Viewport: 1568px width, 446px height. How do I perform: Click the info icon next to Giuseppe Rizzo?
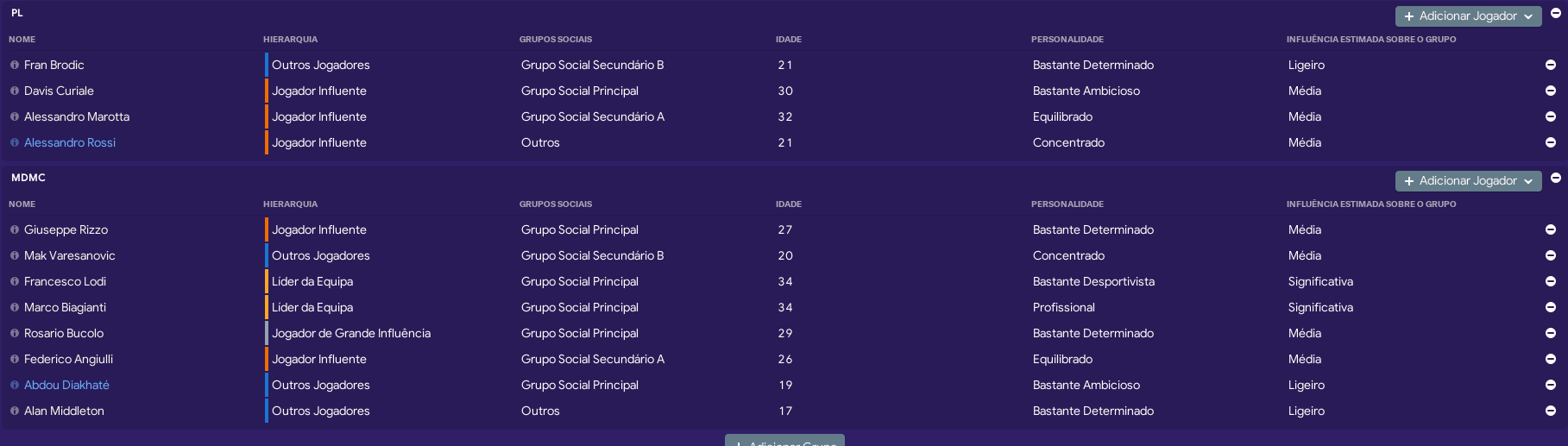(15, 229)
